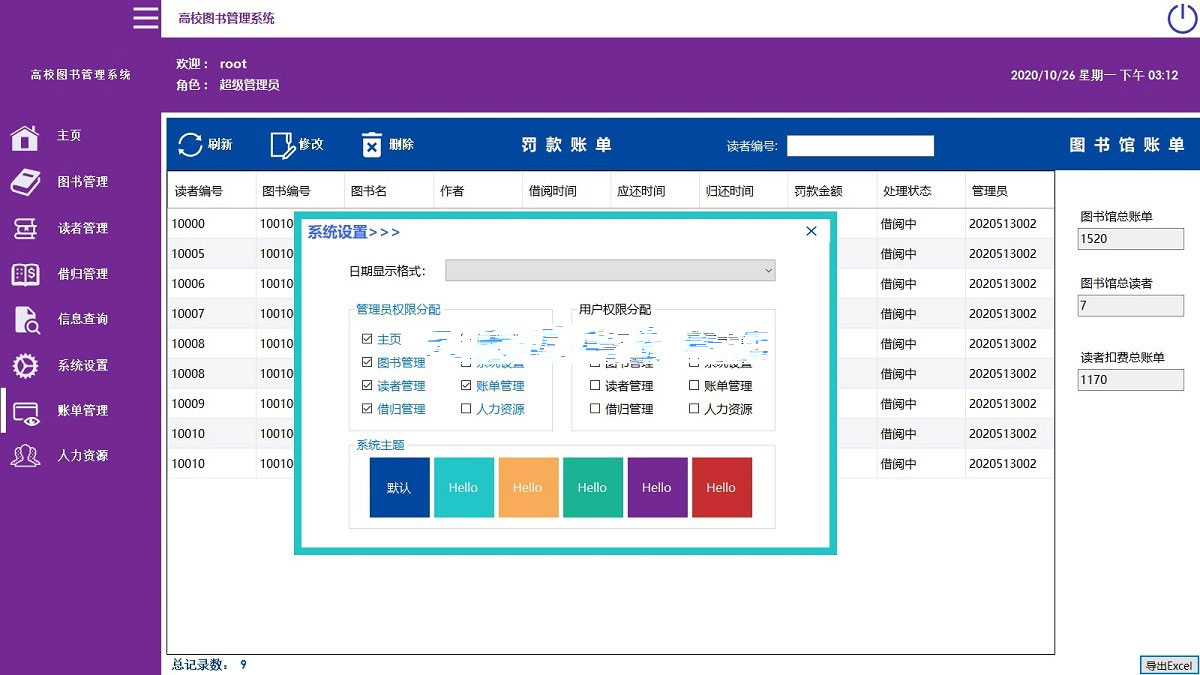Choose the red theme swatch
The height and width of the screenshot is (675, 1200).
pos(721,488)
